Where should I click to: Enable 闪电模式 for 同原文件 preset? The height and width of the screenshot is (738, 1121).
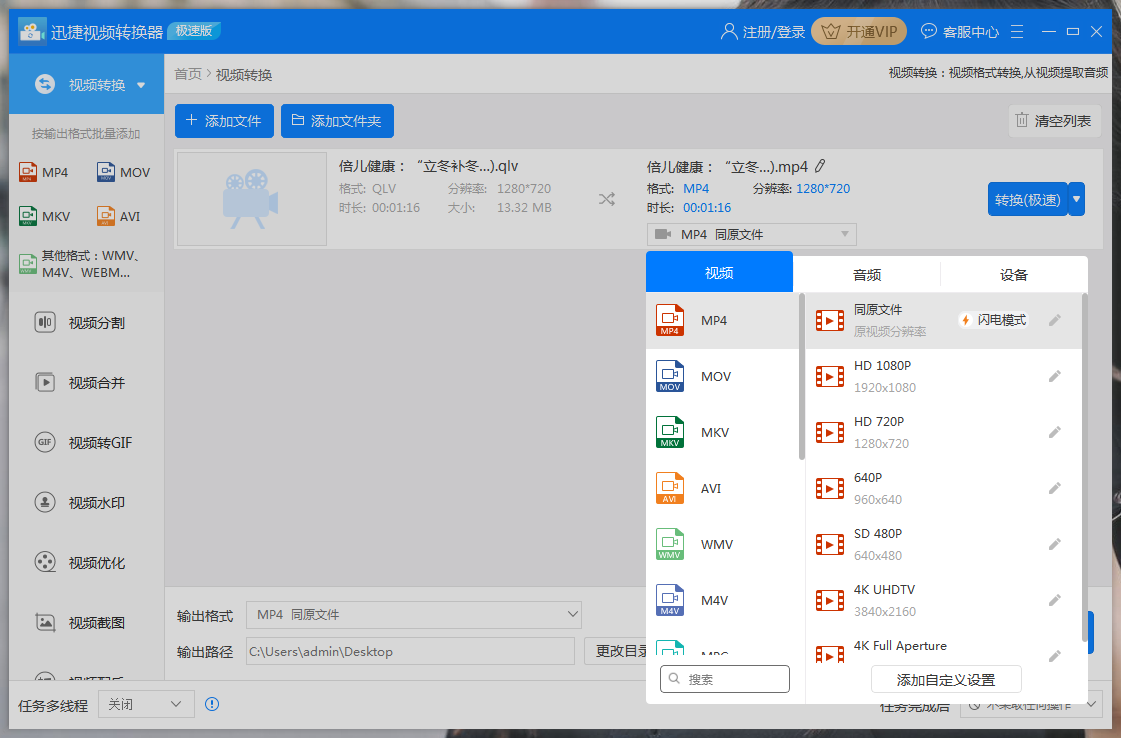pyautogui.click(x=994, y=317)
